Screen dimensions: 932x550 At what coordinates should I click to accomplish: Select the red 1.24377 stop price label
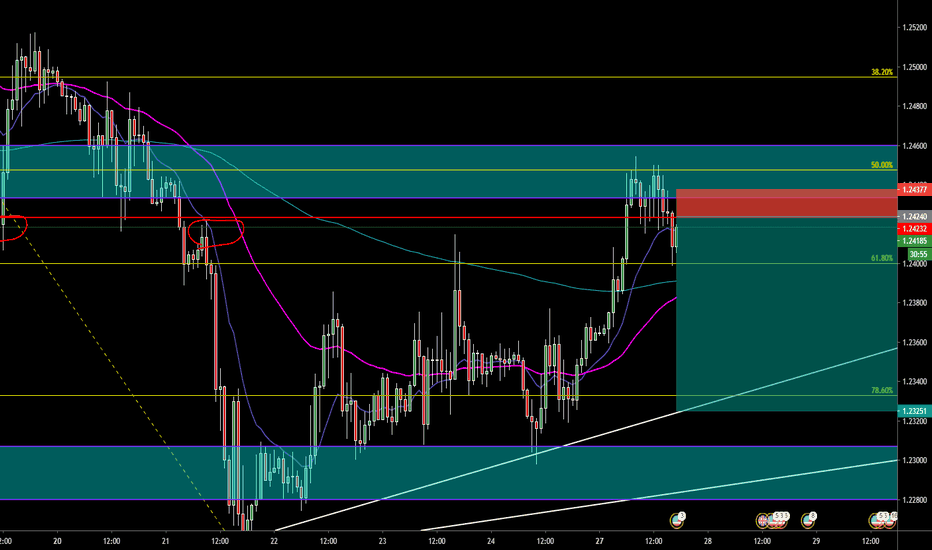coord(914,190)
